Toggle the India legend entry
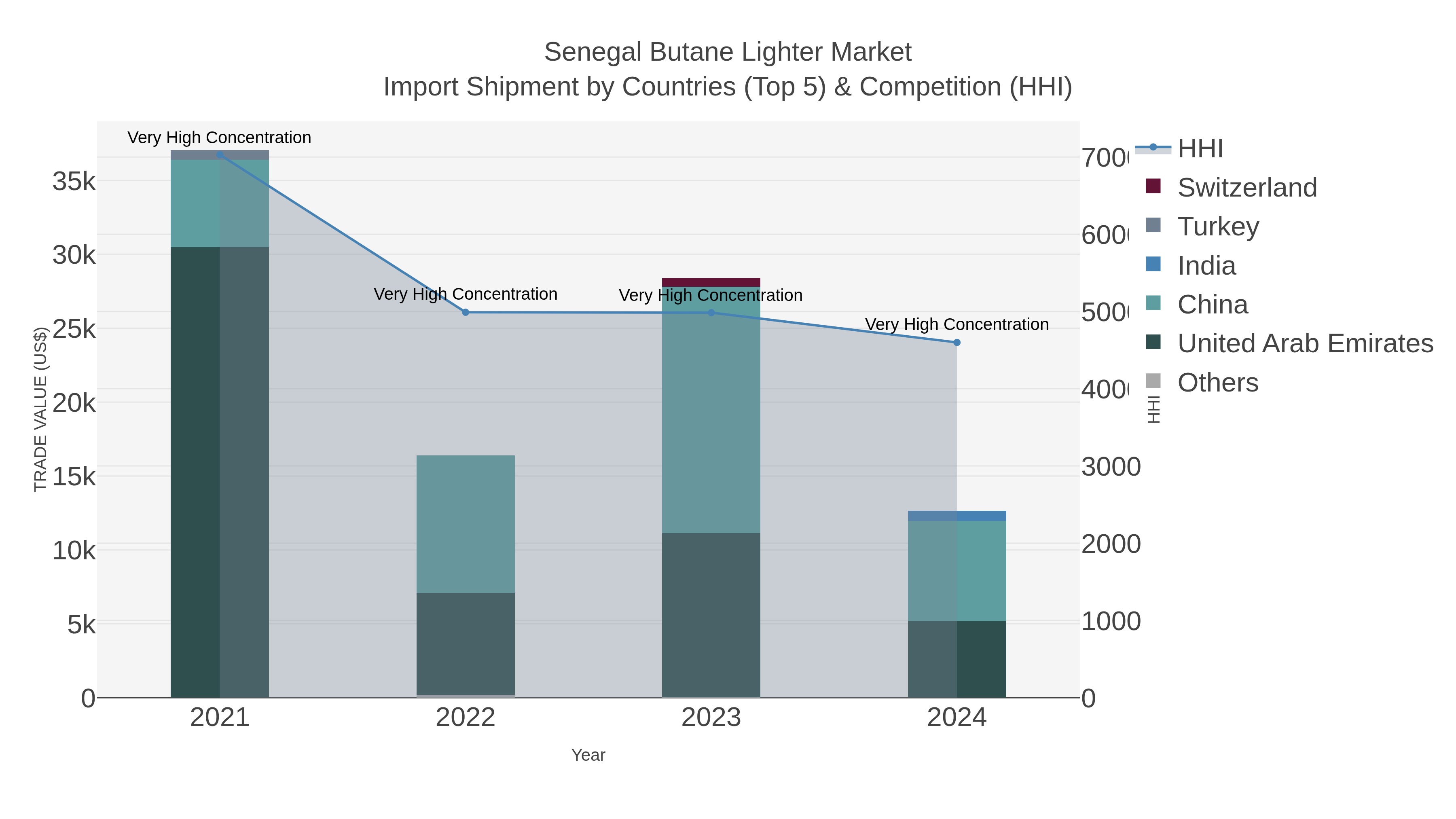Image resolution: width=1456 pixels, height=819 pixels. (1191, 265)
